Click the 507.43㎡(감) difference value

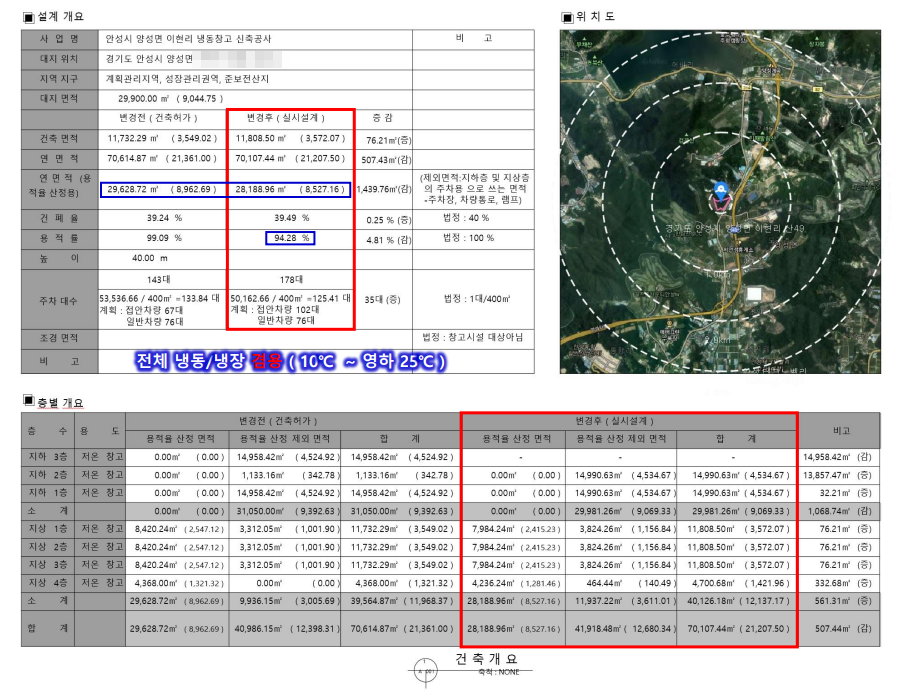coord(386,159)
